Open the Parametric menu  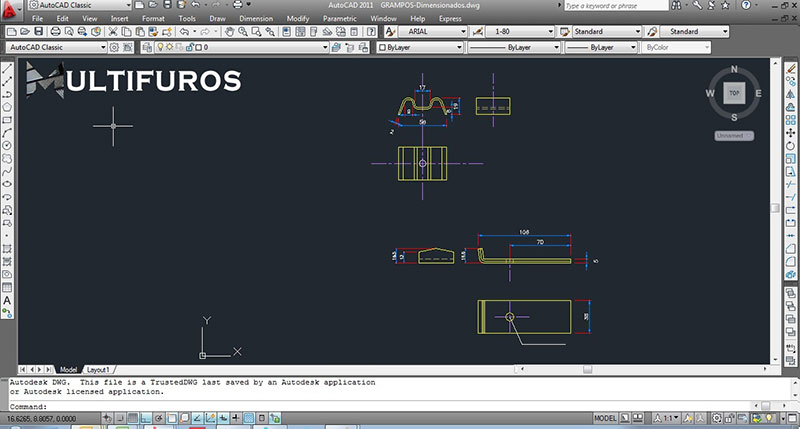[x=340, y=19]
